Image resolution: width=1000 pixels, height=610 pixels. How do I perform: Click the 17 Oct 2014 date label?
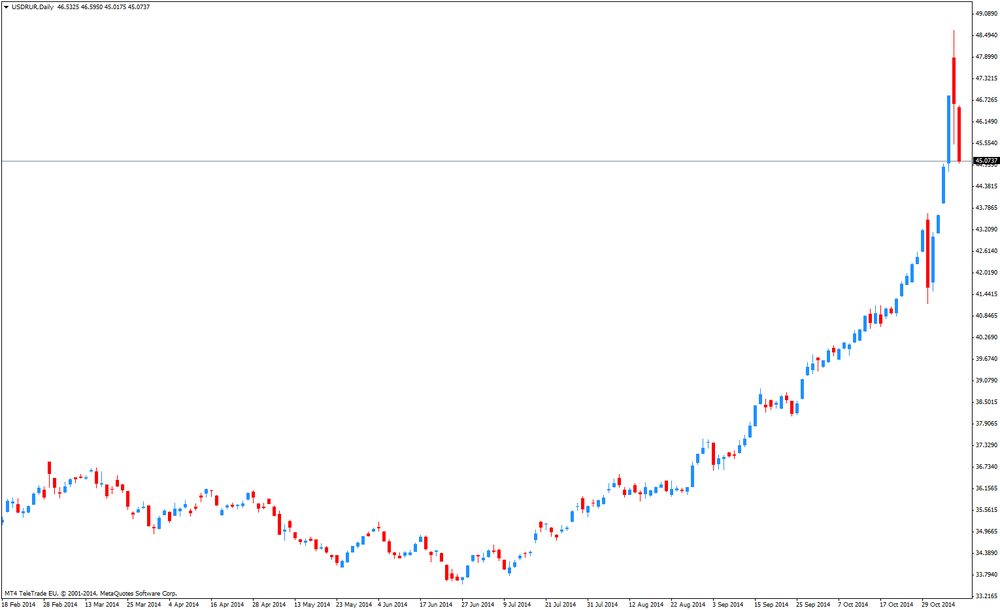[x=896, y=604]
